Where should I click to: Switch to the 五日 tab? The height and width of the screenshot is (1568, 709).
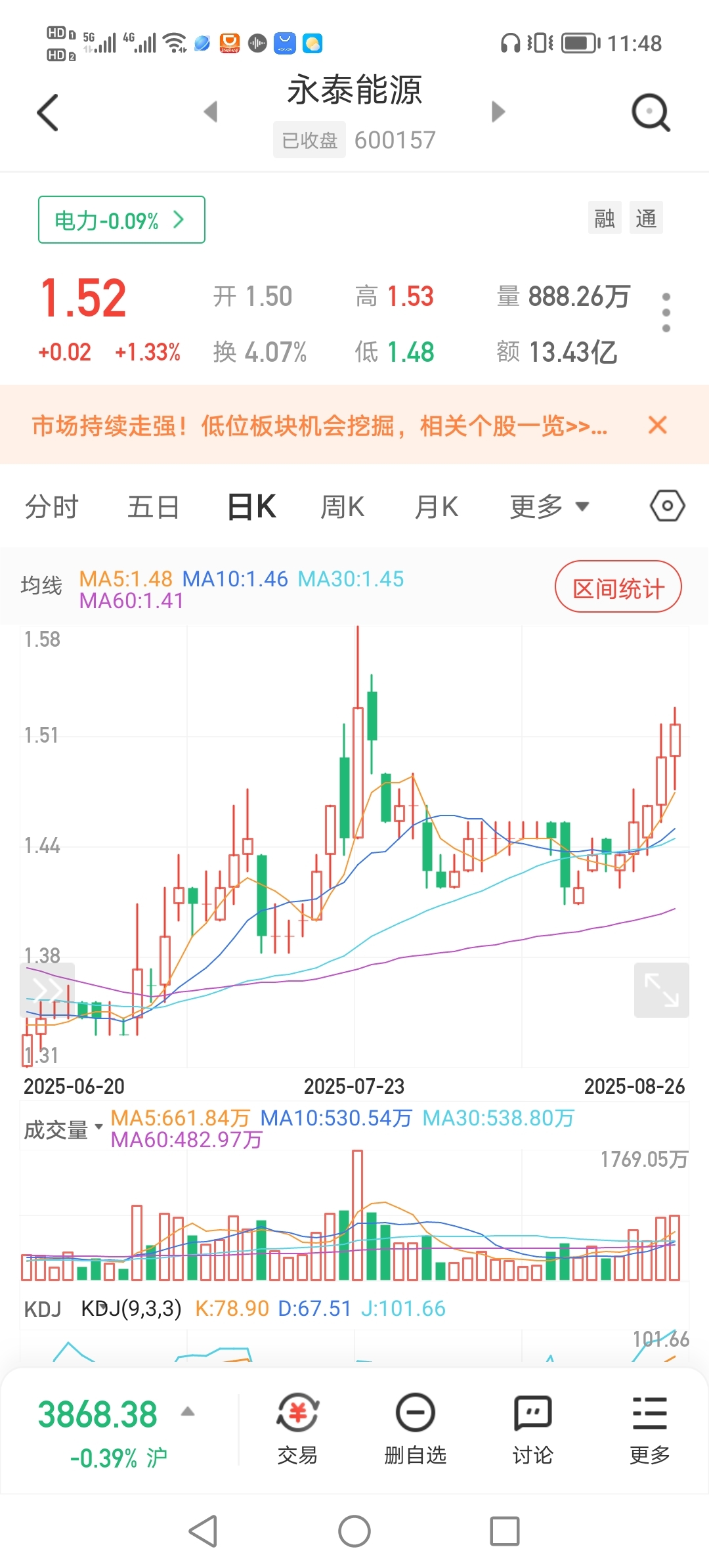click(x=153, y=507)
